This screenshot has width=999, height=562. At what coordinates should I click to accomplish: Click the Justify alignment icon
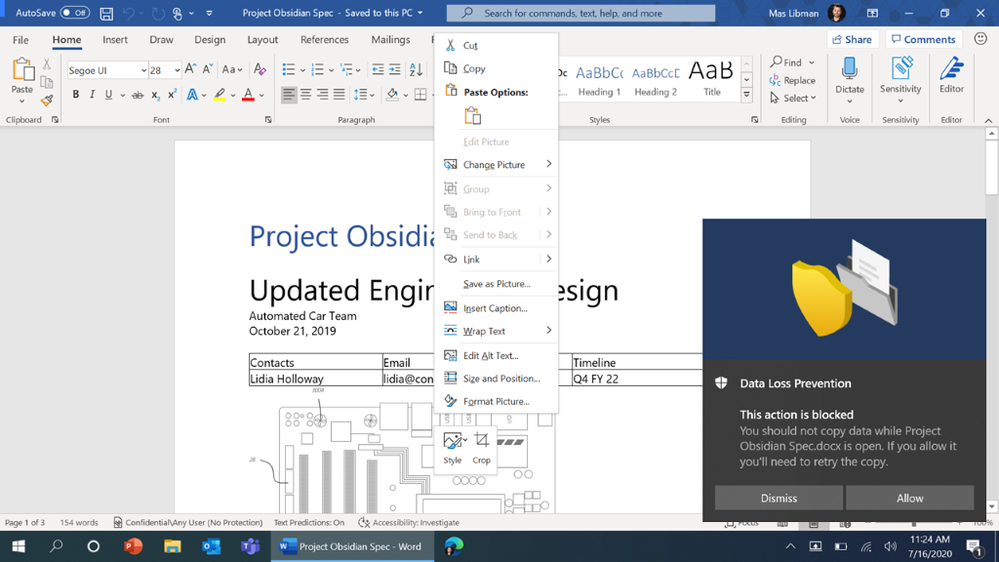(339, 95)
